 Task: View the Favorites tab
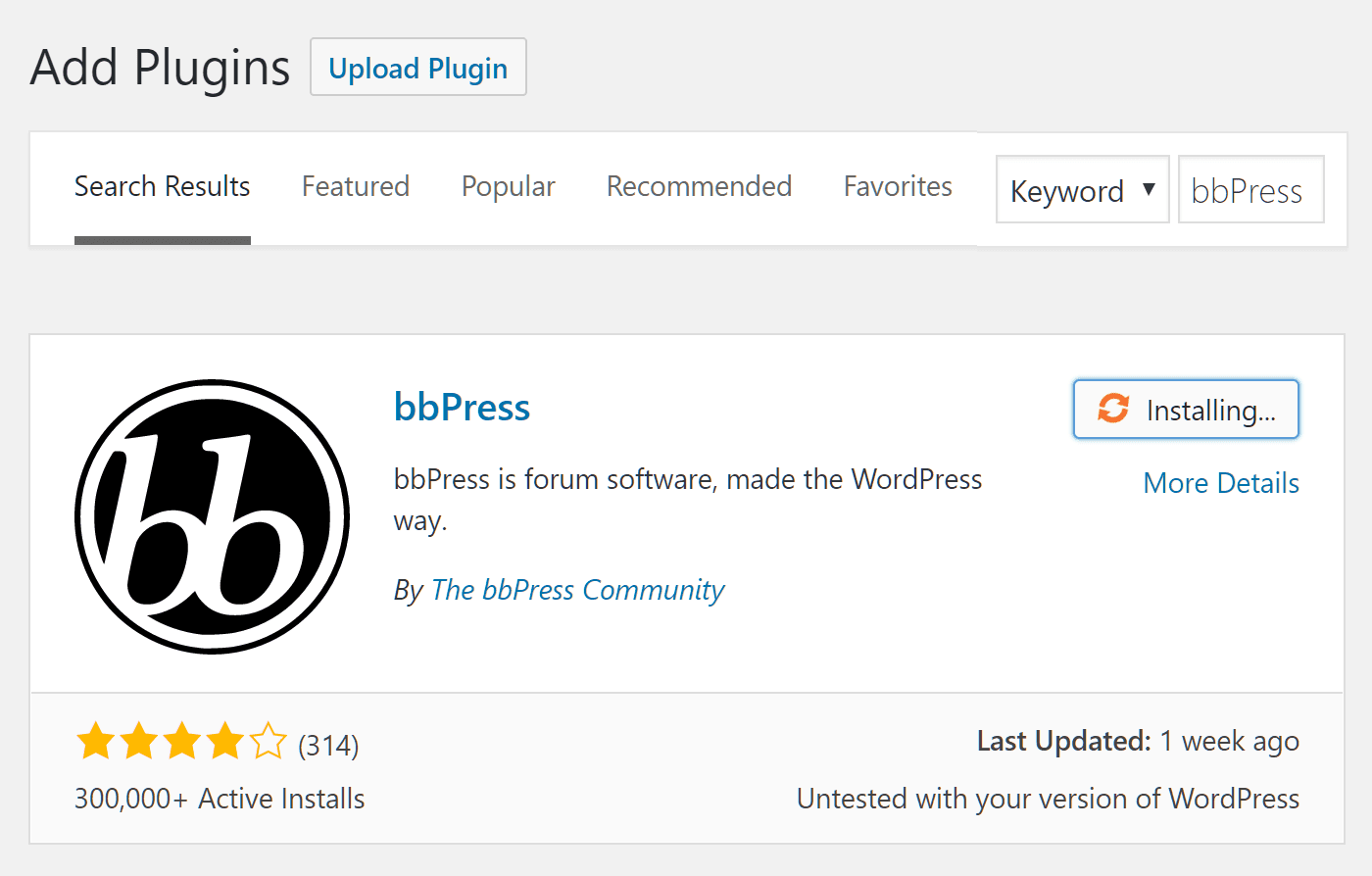coord(897,186)
